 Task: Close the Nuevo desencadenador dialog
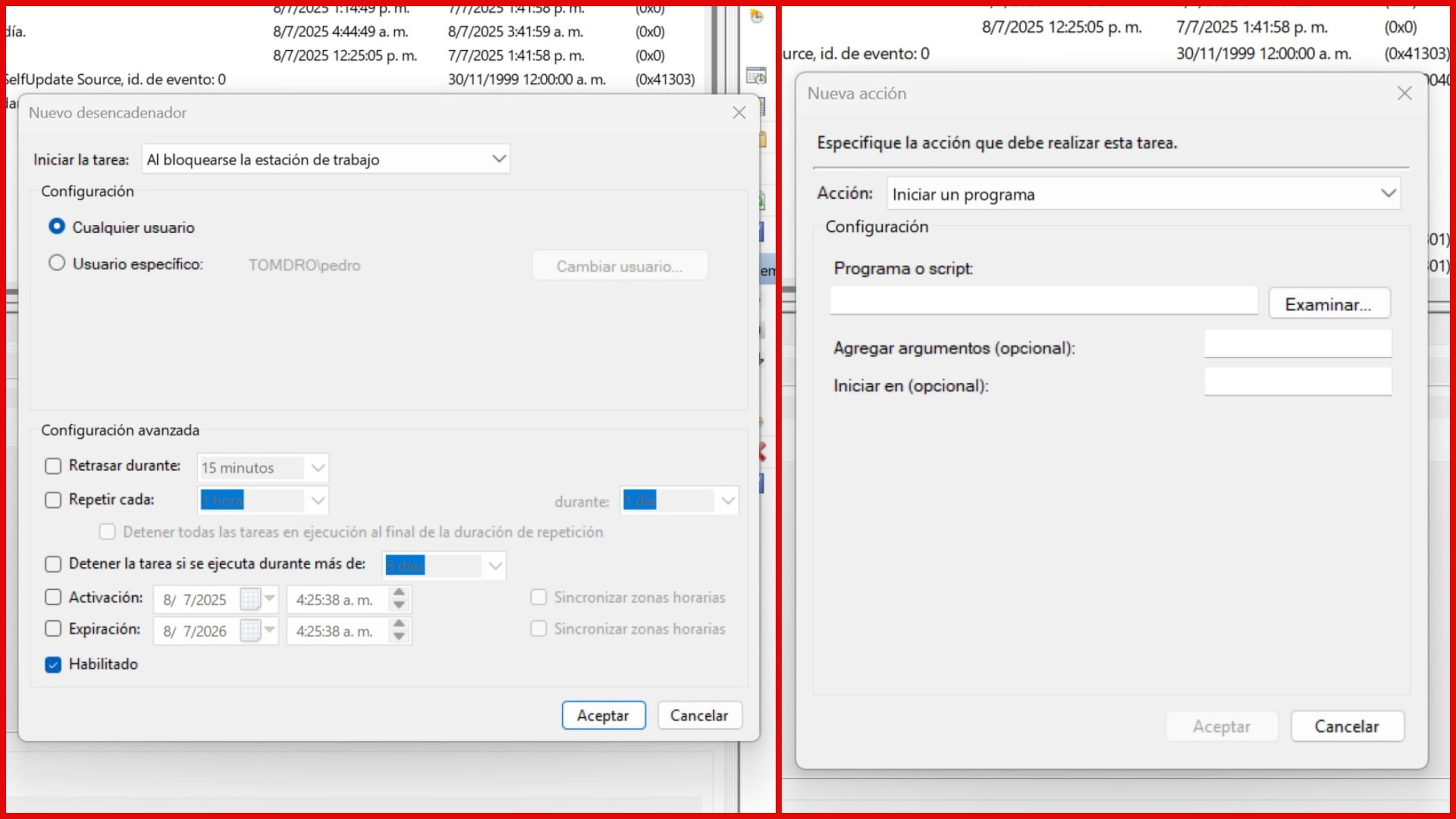pos(739,113)
